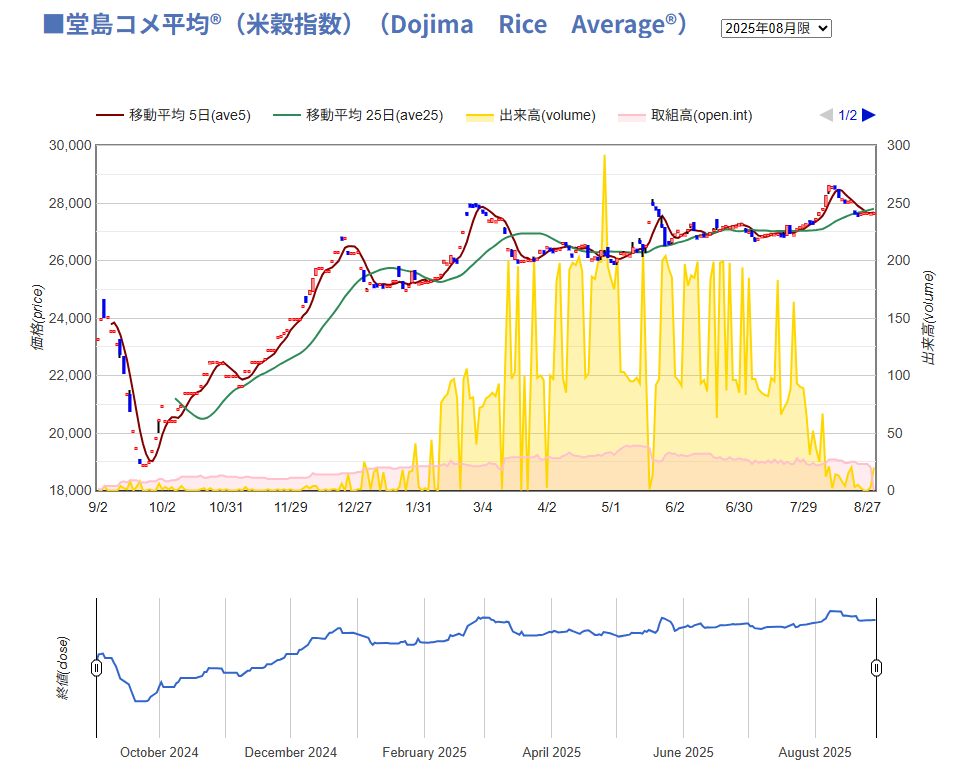The image size is (958, 774).
Task: Click the 200 volume axis label
Action: [899, 260]
